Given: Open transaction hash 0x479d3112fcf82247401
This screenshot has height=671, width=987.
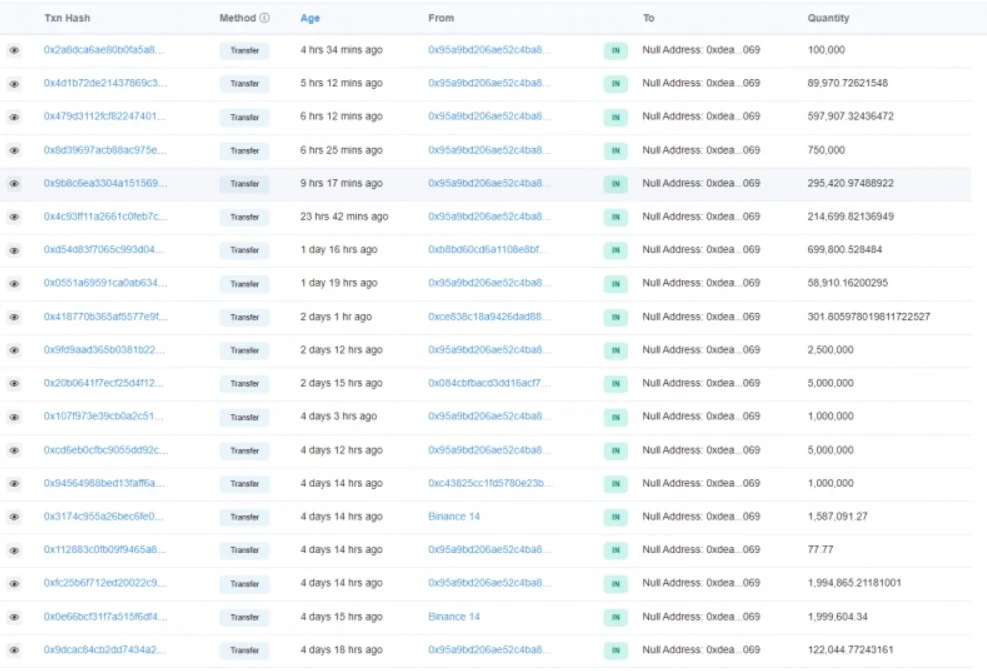Looking at the screenshot, I should pyautogui.click(x=105, y=116).
